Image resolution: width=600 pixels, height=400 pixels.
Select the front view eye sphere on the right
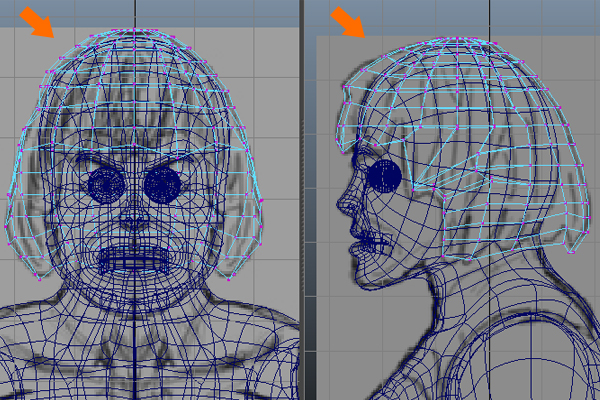tap(163, 185)
